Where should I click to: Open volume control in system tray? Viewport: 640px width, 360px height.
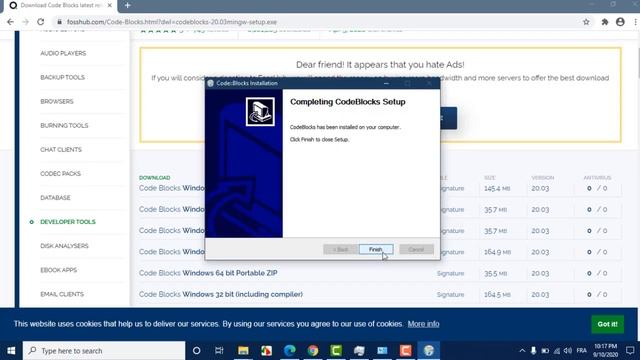(x=568, y=351)
